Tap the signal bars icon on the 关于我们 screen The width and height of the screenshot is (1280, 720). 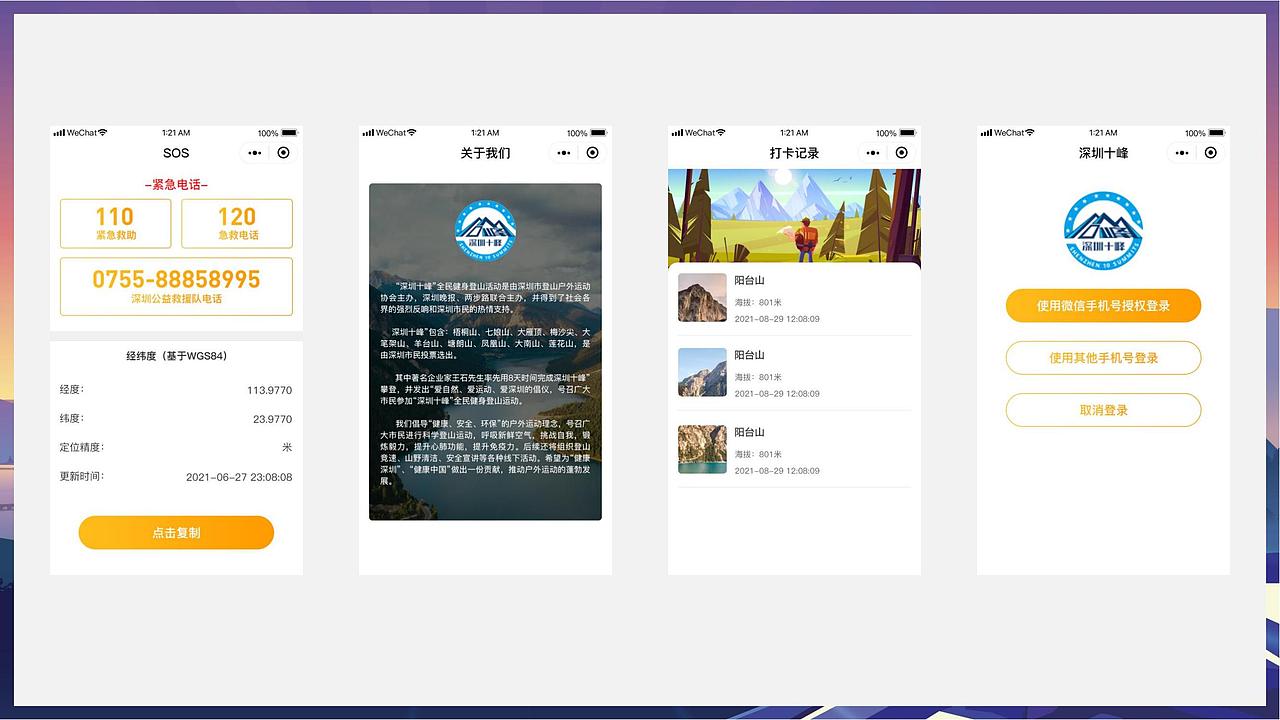(368, 133)
